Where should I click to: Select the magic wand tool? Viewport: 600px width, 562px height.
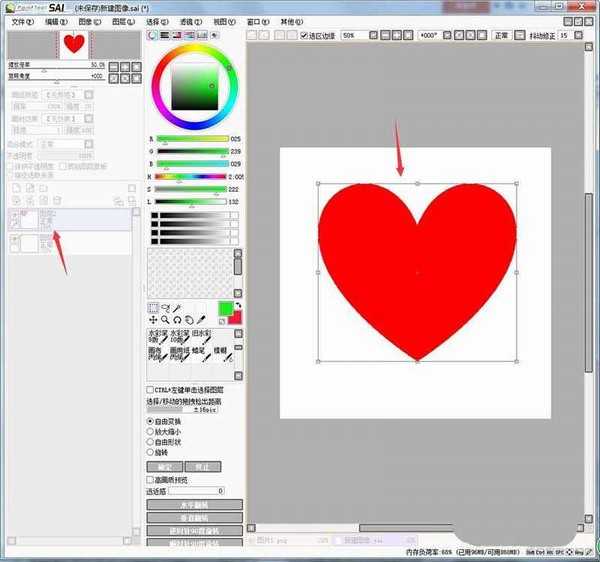tap(177, 308)
